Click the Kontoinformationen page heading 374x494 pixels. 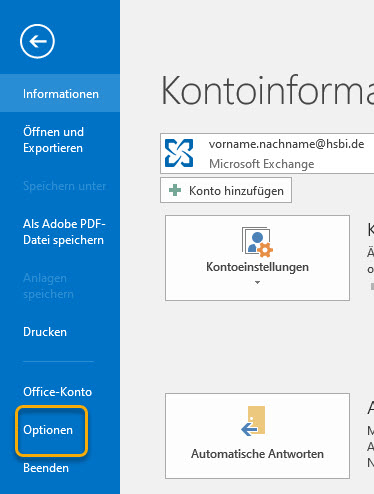[x=268, y=91]
